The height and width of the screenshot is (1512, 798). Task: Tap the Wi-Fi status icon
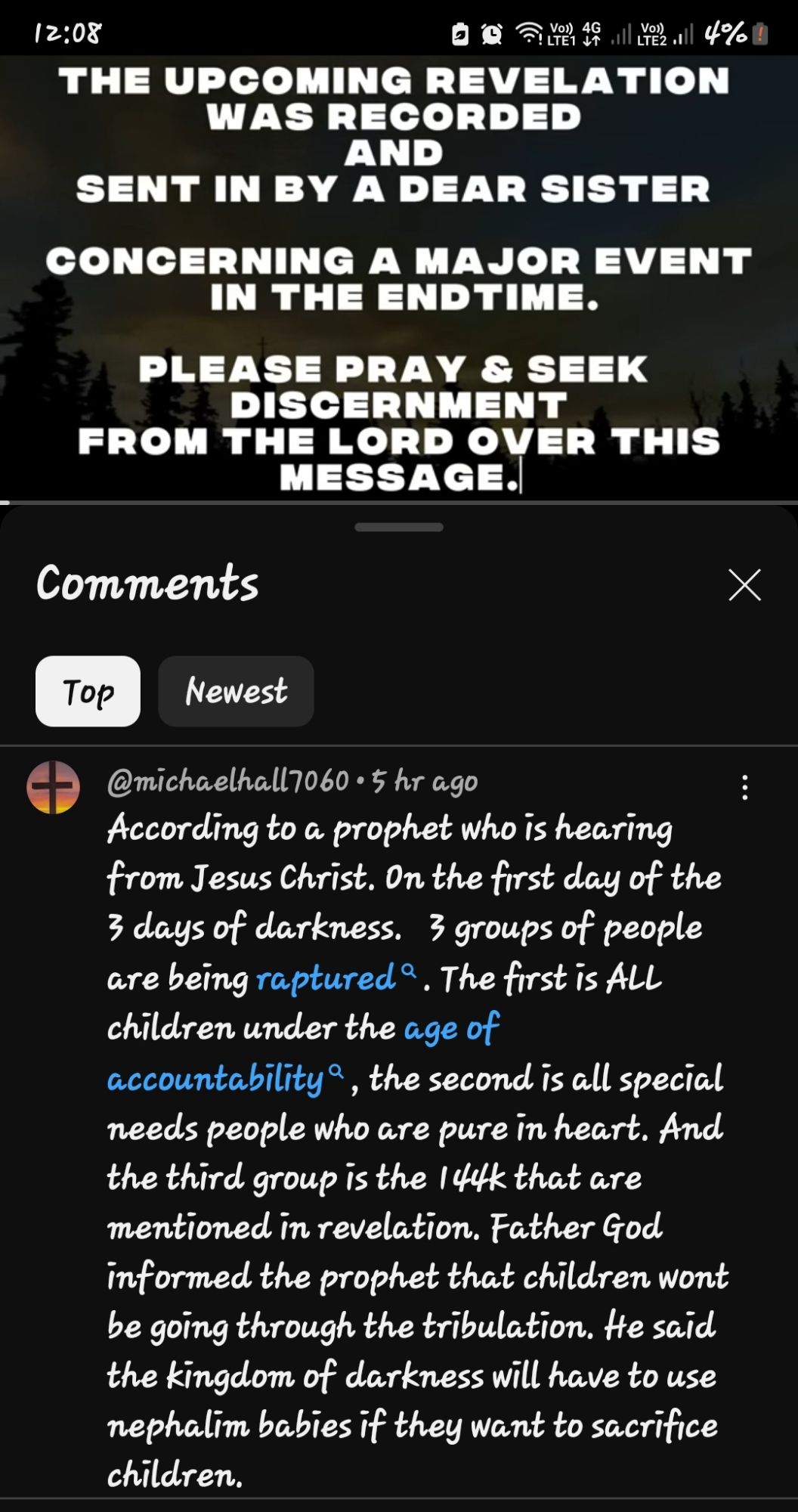(529, 34)
